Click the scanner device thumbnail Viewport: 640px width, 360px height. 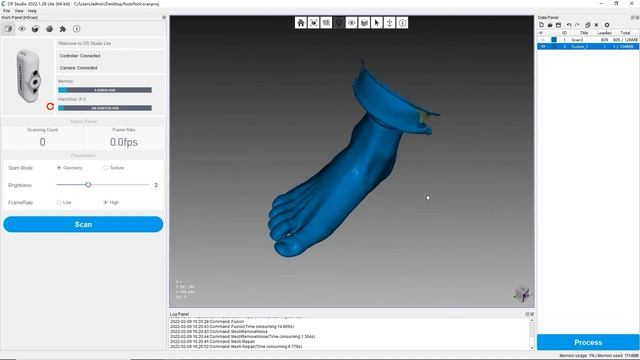(x=29, y=76)
